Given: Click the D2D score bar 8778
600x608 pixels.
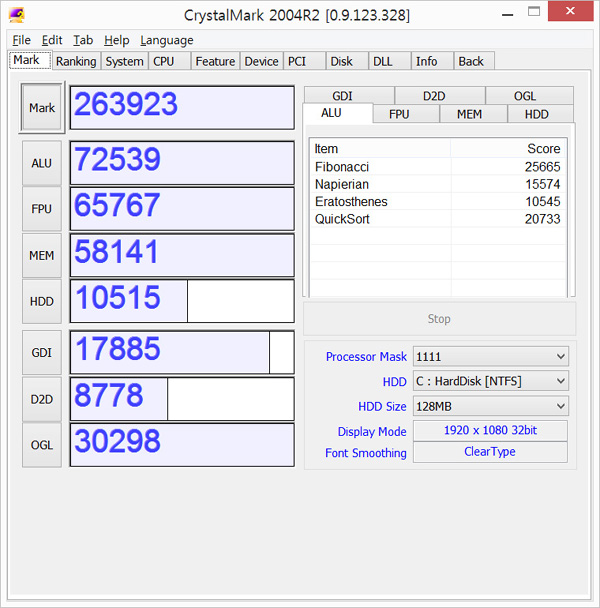Looking at the screenshot, I should [x=182, y=399].
